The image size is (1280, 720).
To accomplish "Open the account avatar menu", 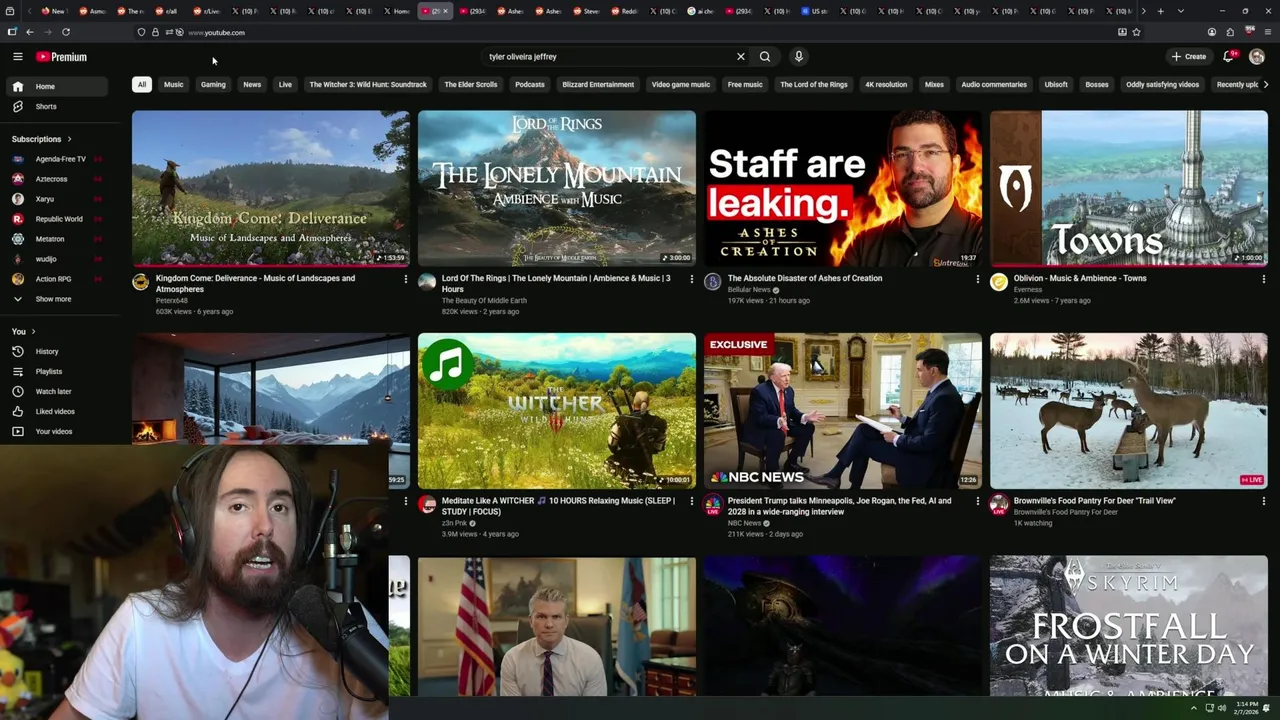I will click(x=1257, y=57).
